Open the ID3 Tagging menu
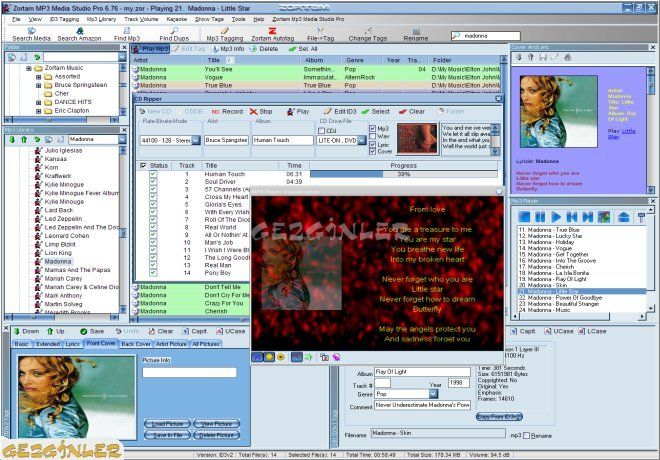This screenshot has width=660, height=460. tap(64, 19)
